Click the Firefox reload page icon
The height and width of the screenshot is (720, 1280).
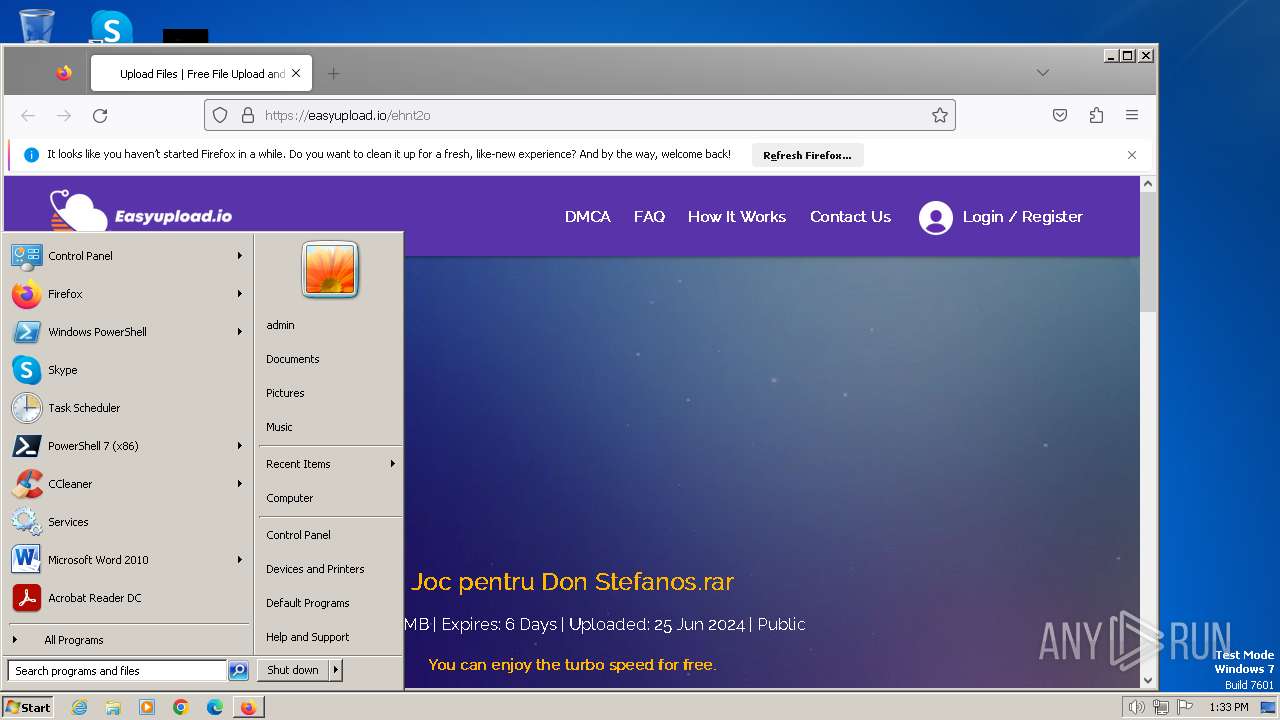point(100,116)
